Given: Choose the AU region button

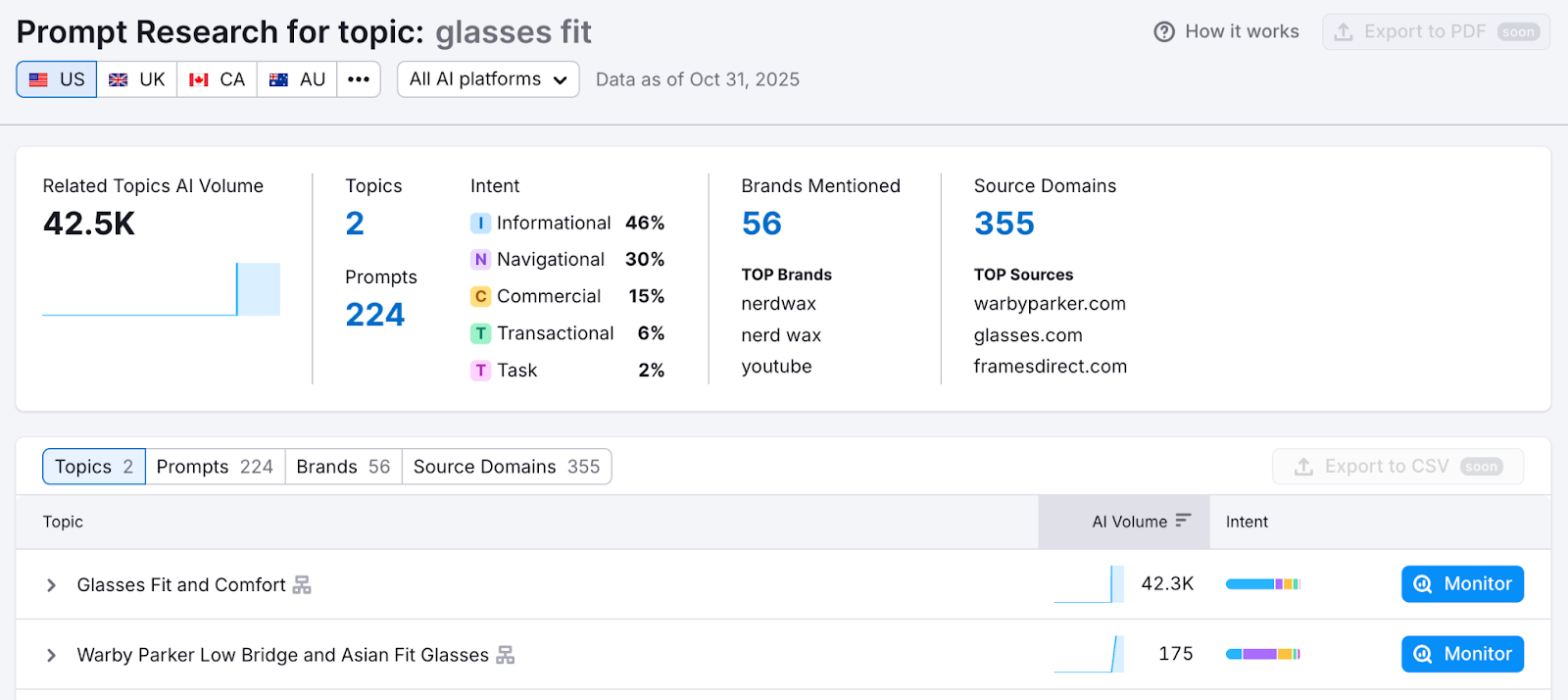Looking at the screenshot, I should pyautogui.click(x=297, y=79).
